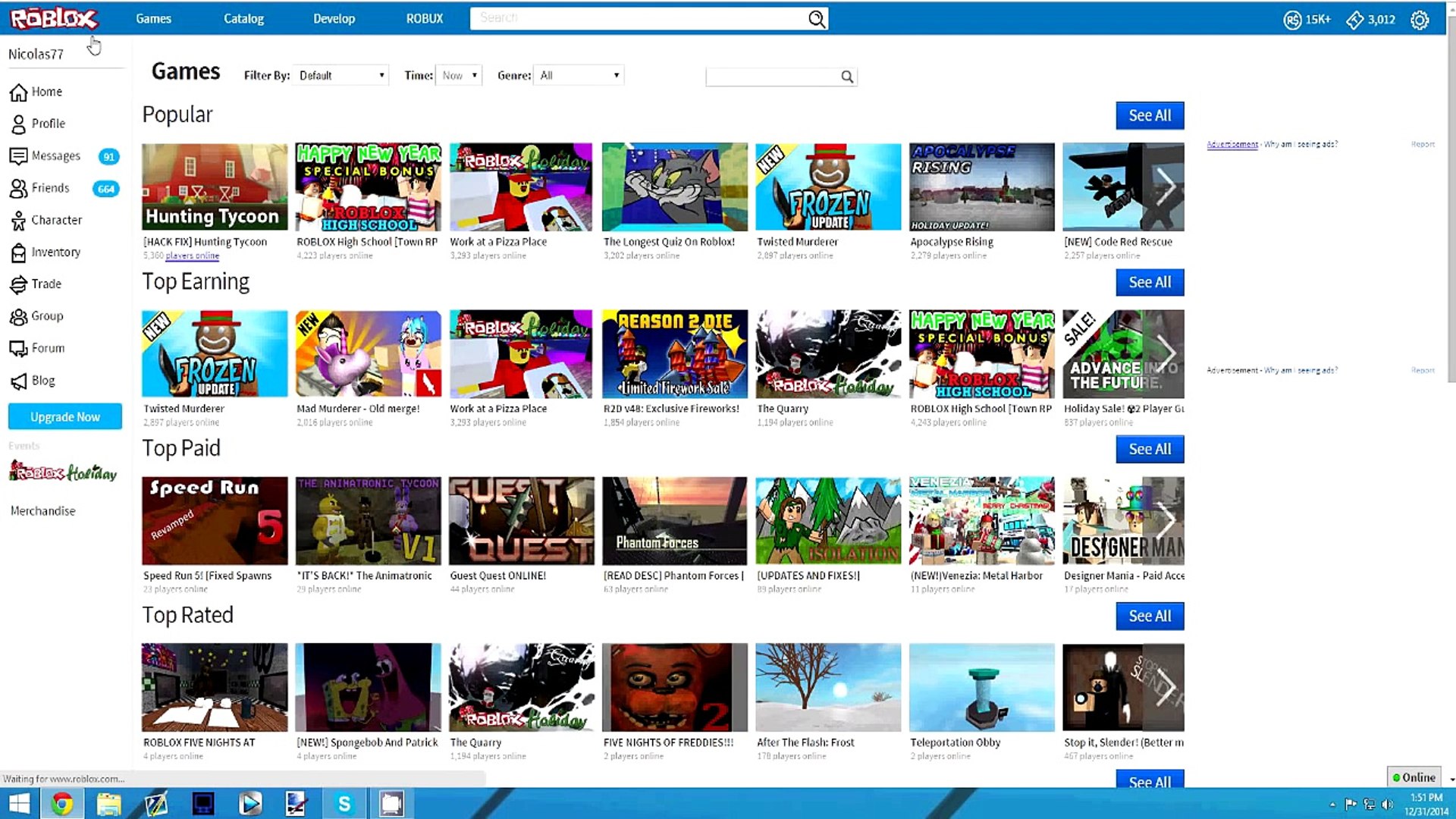Open the Filter By dropdown

338,75
